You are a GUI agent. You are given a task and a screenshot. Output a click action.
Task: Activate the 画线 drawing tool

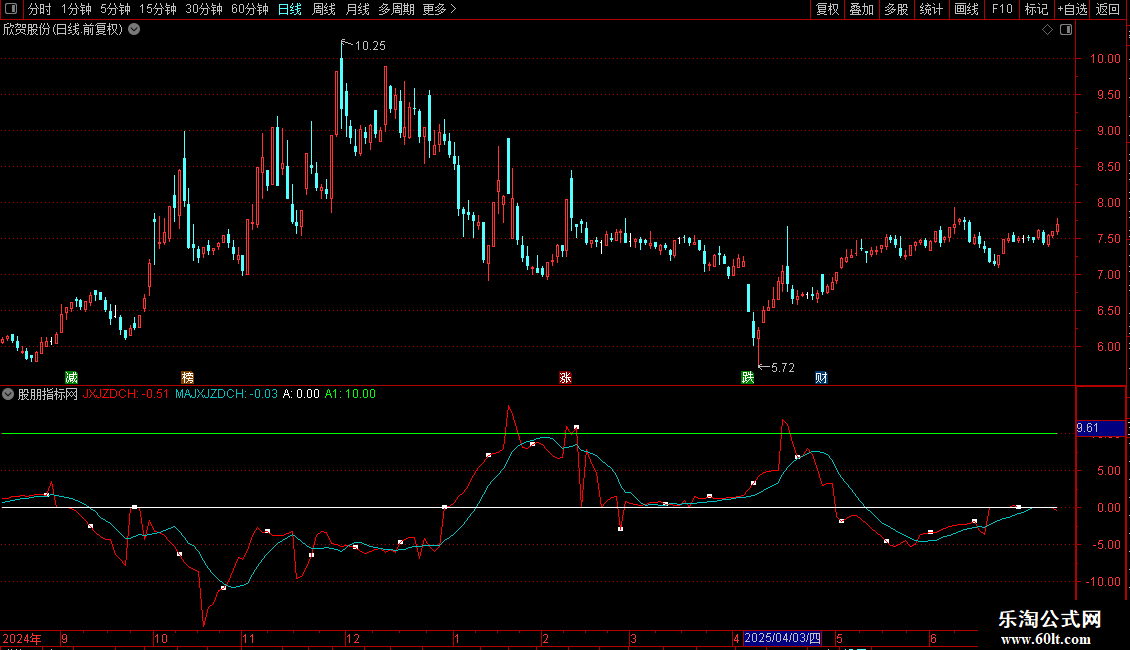click(x=966, y=9)
